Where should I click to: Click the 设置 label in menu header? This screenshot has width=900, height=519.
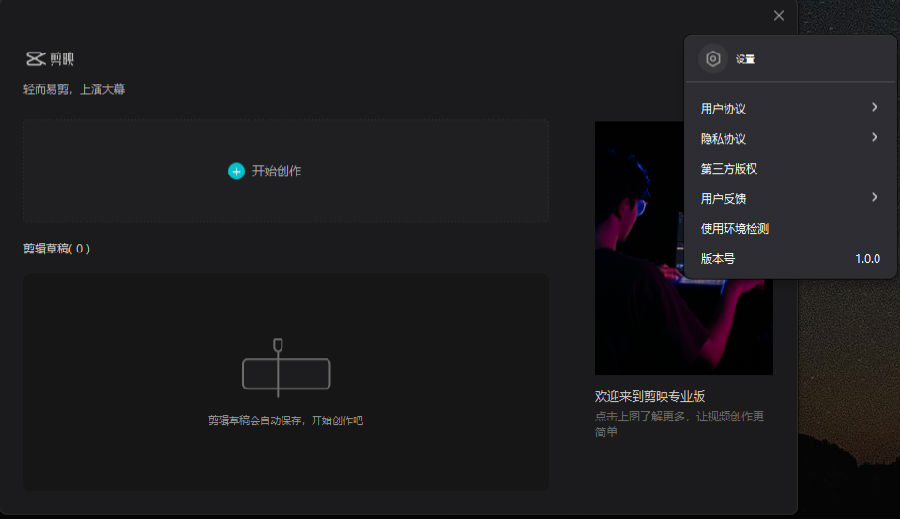[745, 59]
